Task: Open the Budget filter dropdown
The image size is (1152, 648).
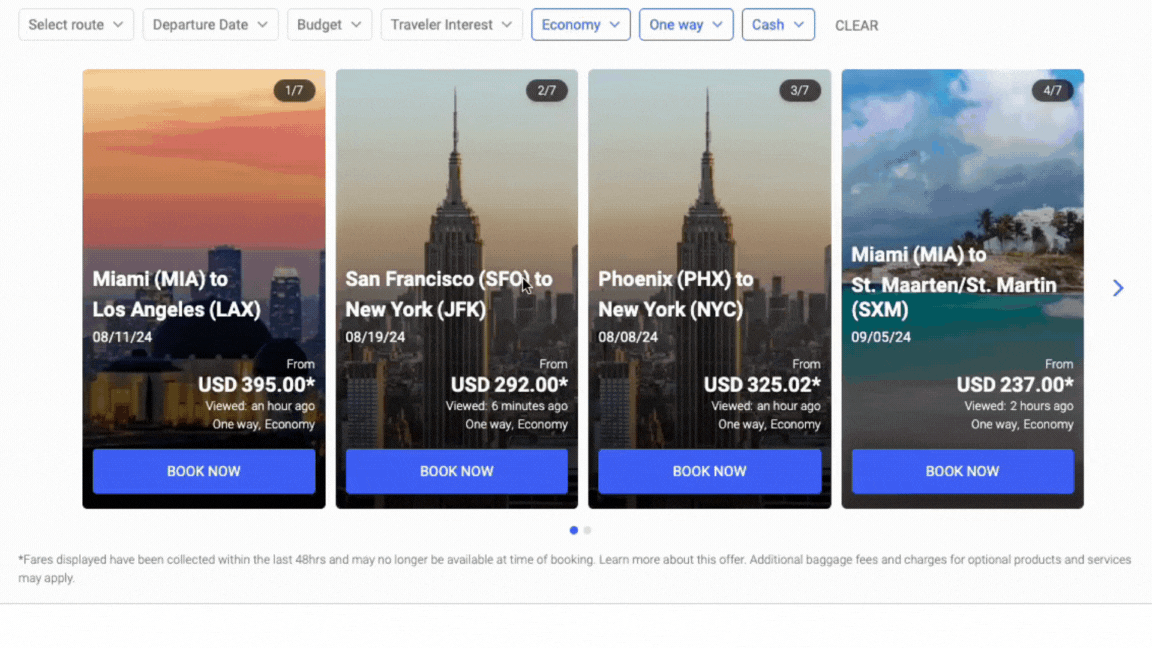Action: (329, 24)
